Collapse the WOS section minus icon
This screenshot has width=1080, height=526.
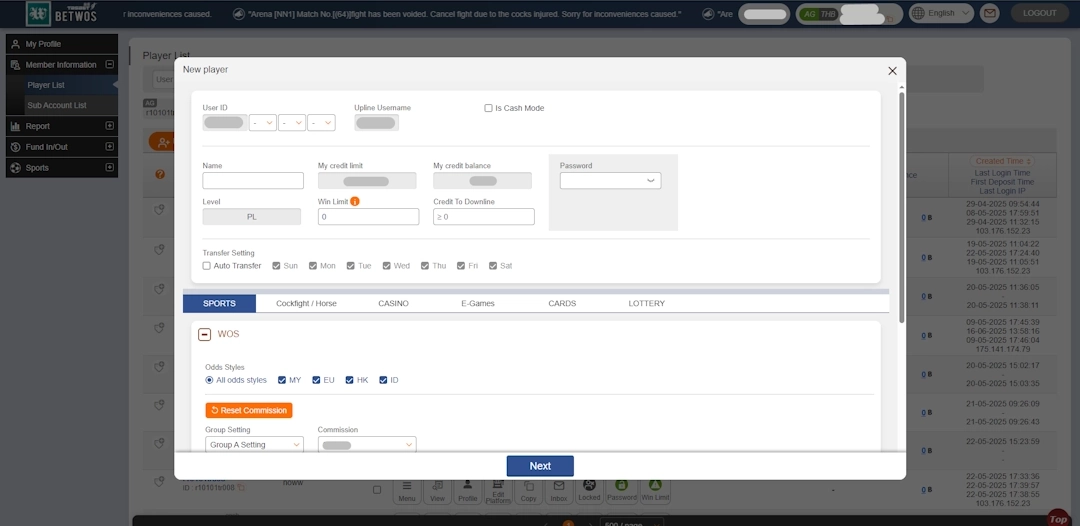pyautogui.click(x=205, y=335)
